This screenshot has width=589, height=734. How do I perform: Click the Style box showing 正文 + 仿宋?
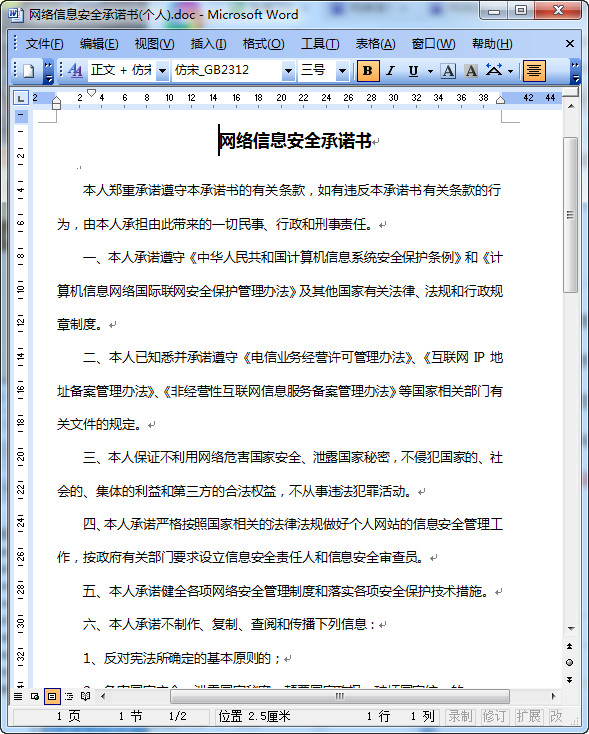tap(122, 71)
